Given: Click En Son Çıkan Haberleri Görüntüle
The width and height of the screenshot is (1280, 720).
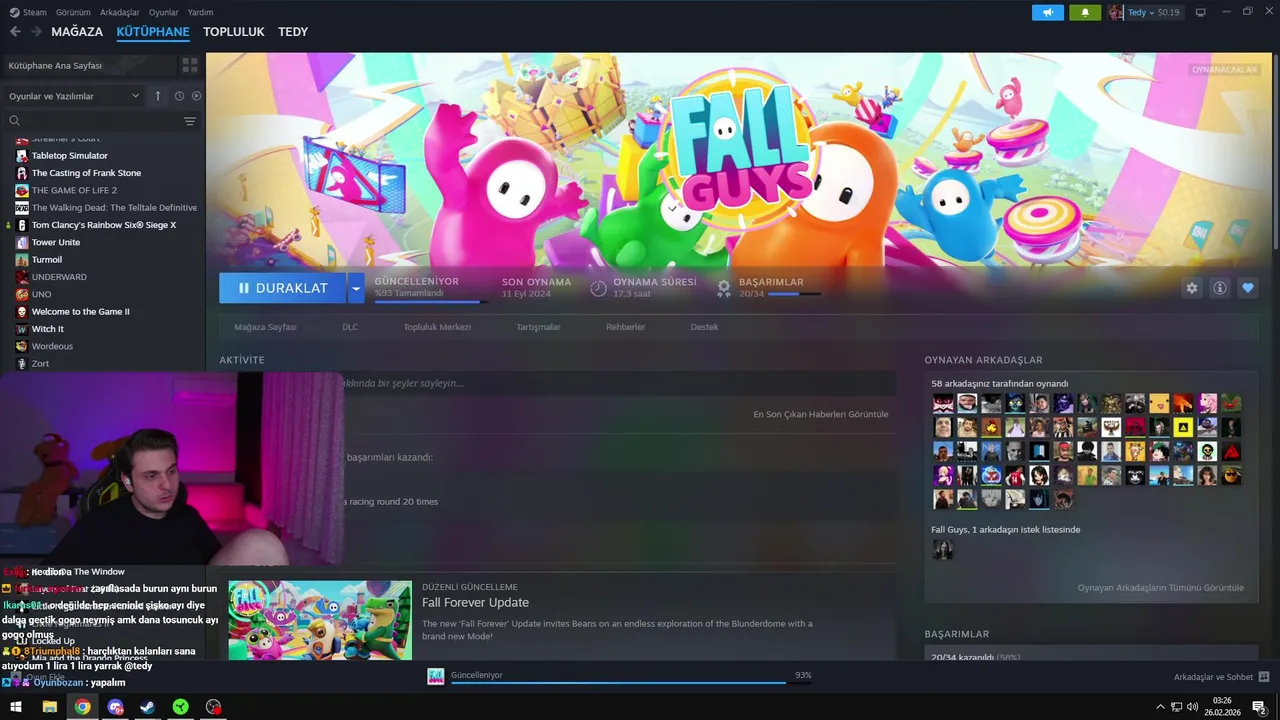Looking at the screenshot, I should 820,414.
